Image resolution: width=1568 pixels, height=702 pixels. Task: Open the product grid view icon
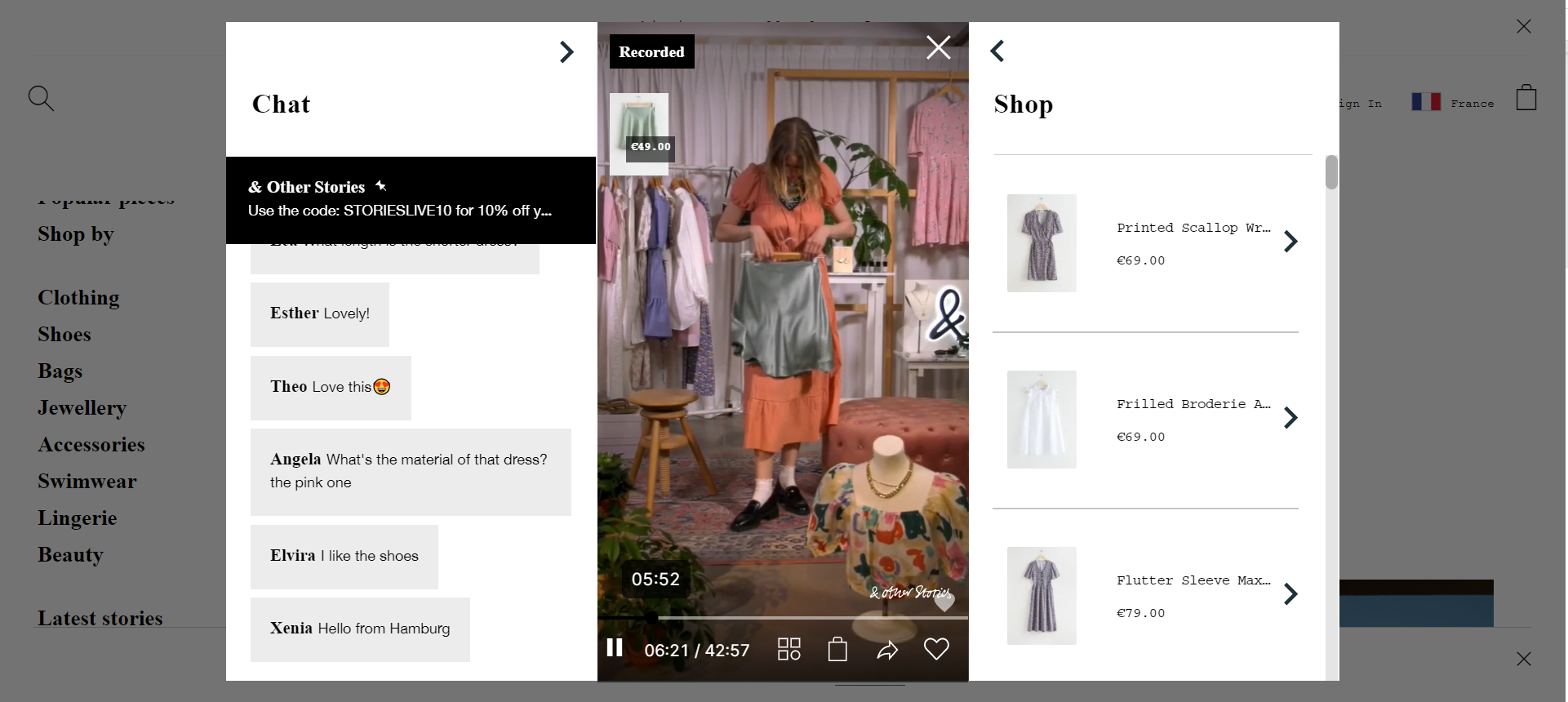789,649
